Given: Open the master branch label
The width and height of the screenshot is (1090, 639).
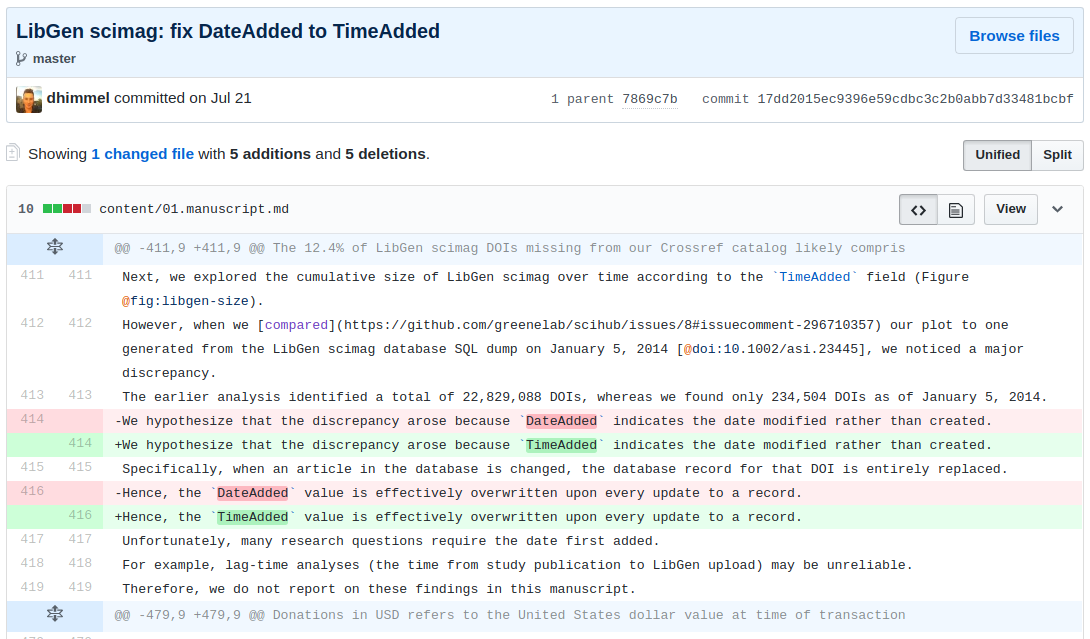Looking at the screenshot, I should (x=54, y=58).
